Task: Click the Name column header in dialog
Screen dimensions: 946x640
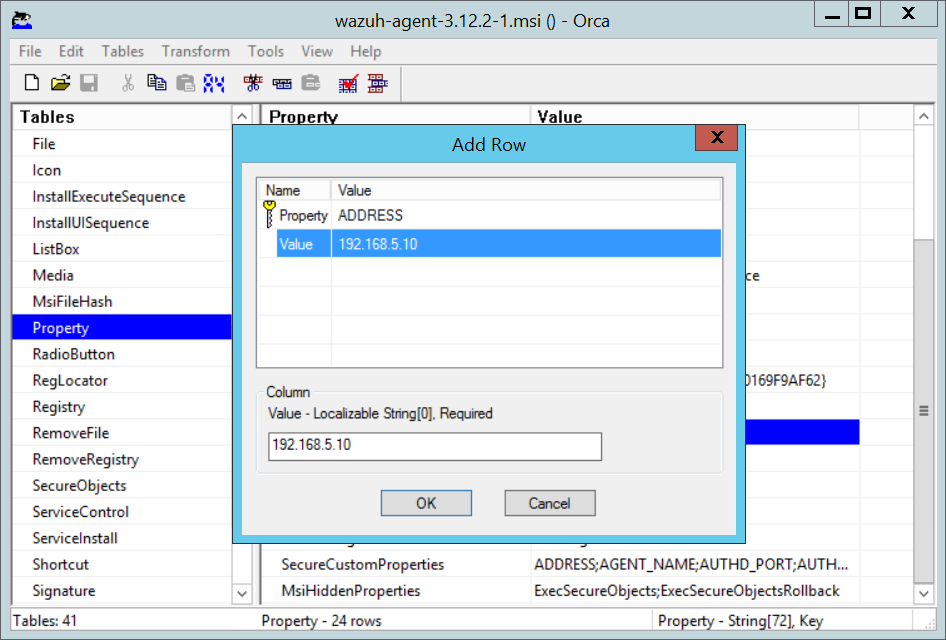Action: pos(294,191)
